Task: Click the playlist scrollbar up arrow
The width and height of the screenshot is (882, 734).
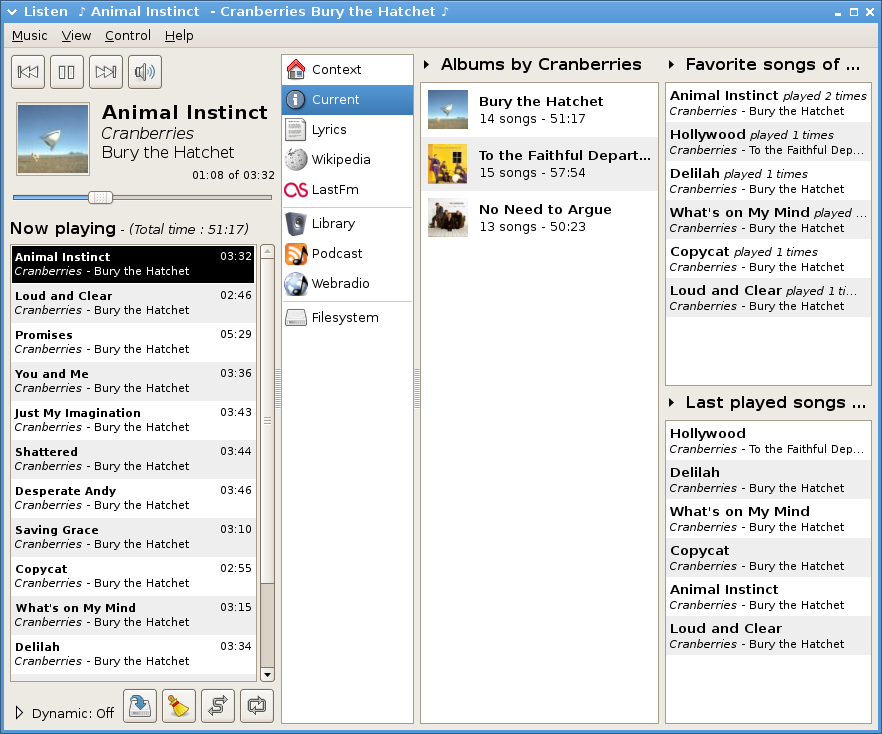Action: [x=267, y=251]
